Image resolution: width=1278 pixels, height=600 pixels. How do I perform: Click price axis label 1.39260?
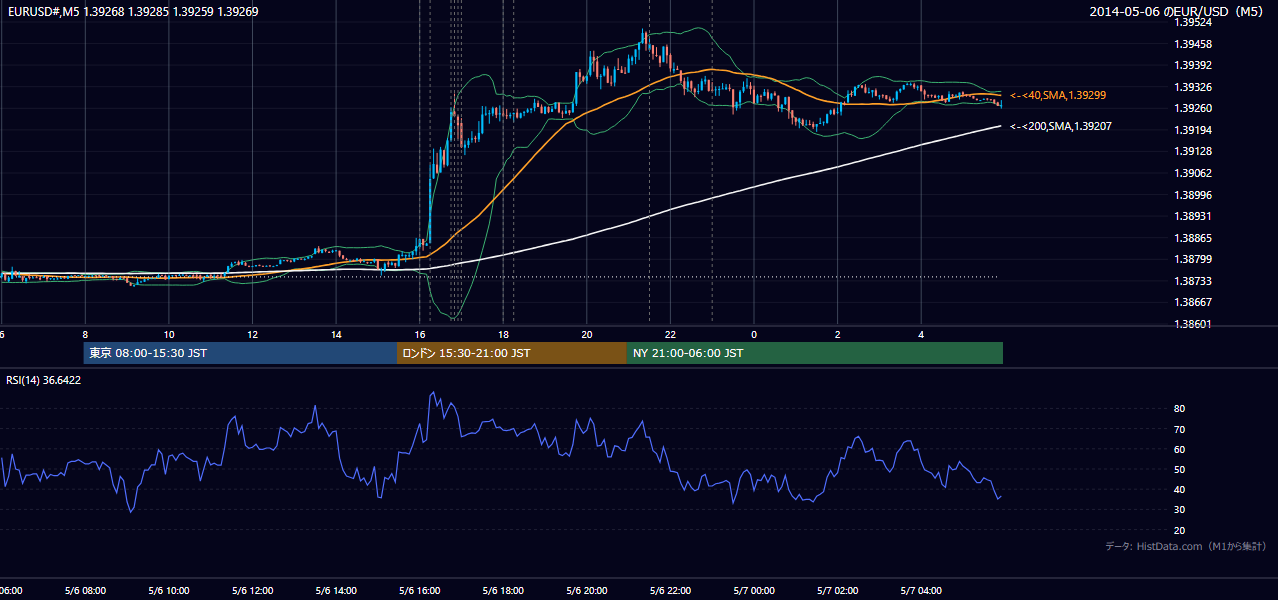click(1192, 108)
